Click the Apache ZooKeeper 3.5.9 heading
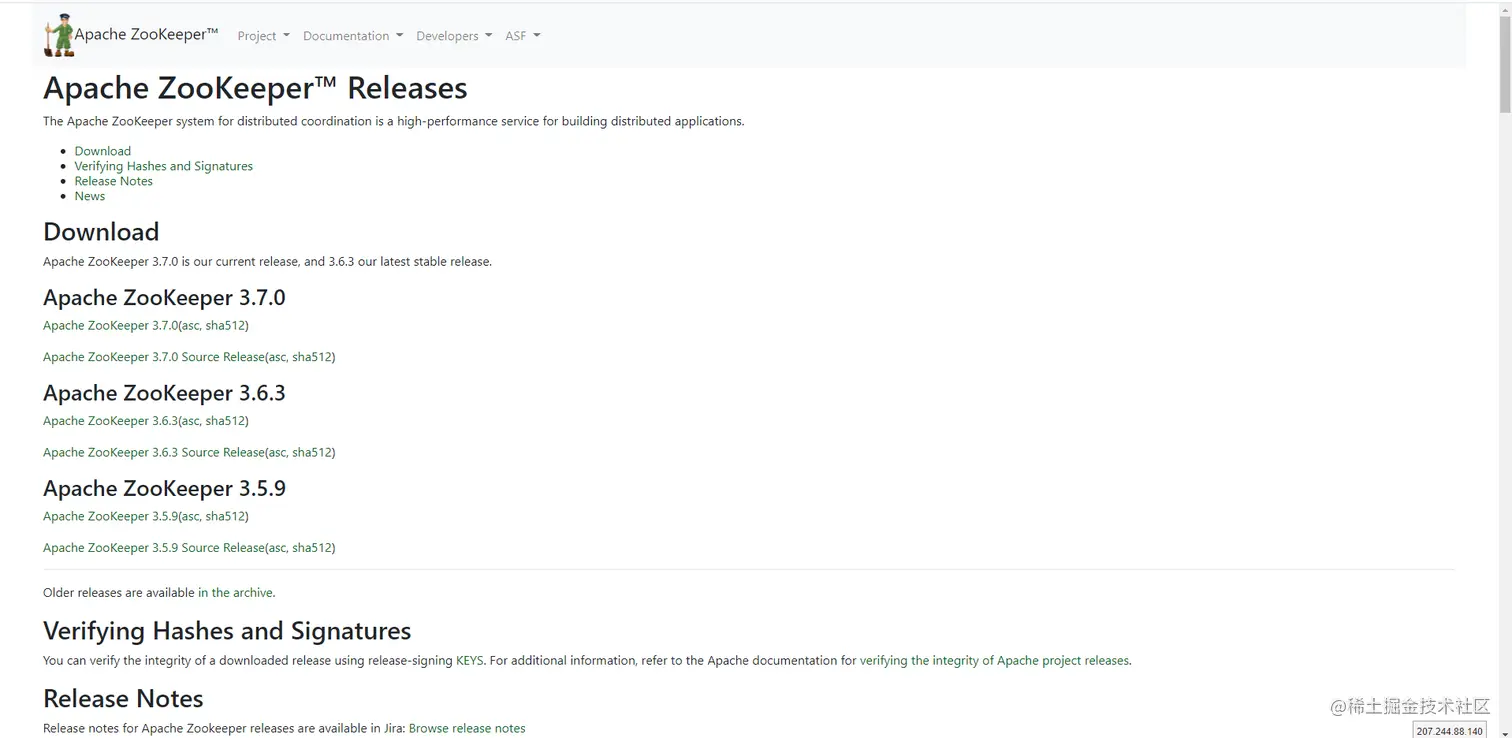 [164, 489]
